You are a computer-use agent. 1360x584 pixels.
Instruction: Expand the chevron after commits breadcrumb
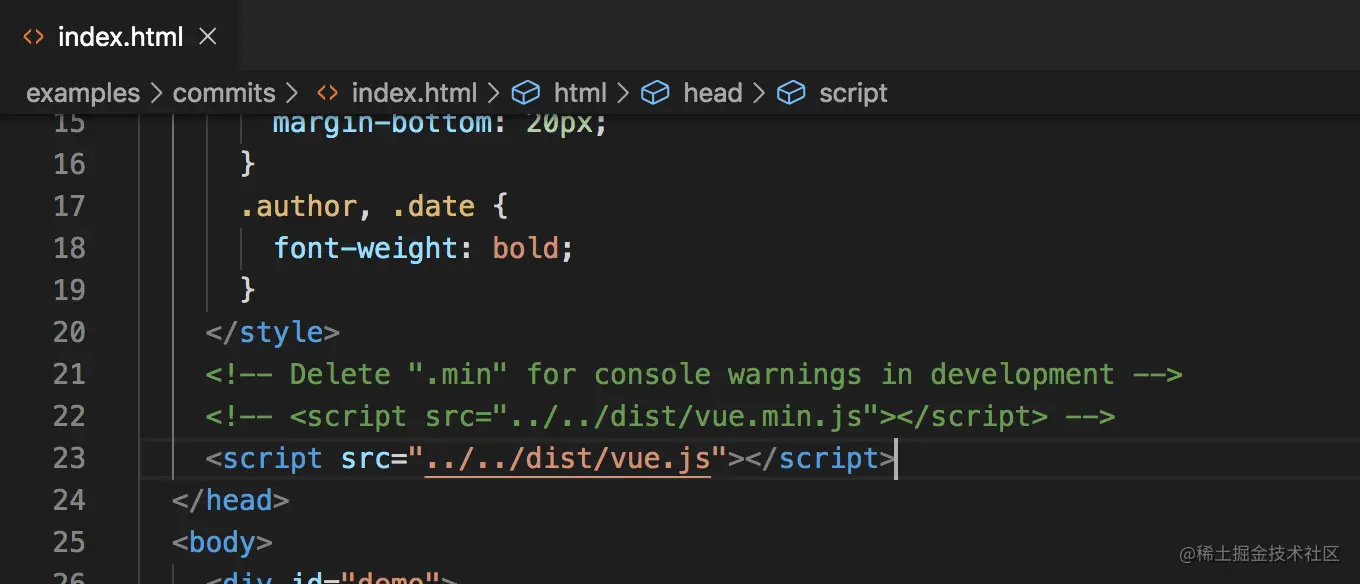(x=291, y=93)
